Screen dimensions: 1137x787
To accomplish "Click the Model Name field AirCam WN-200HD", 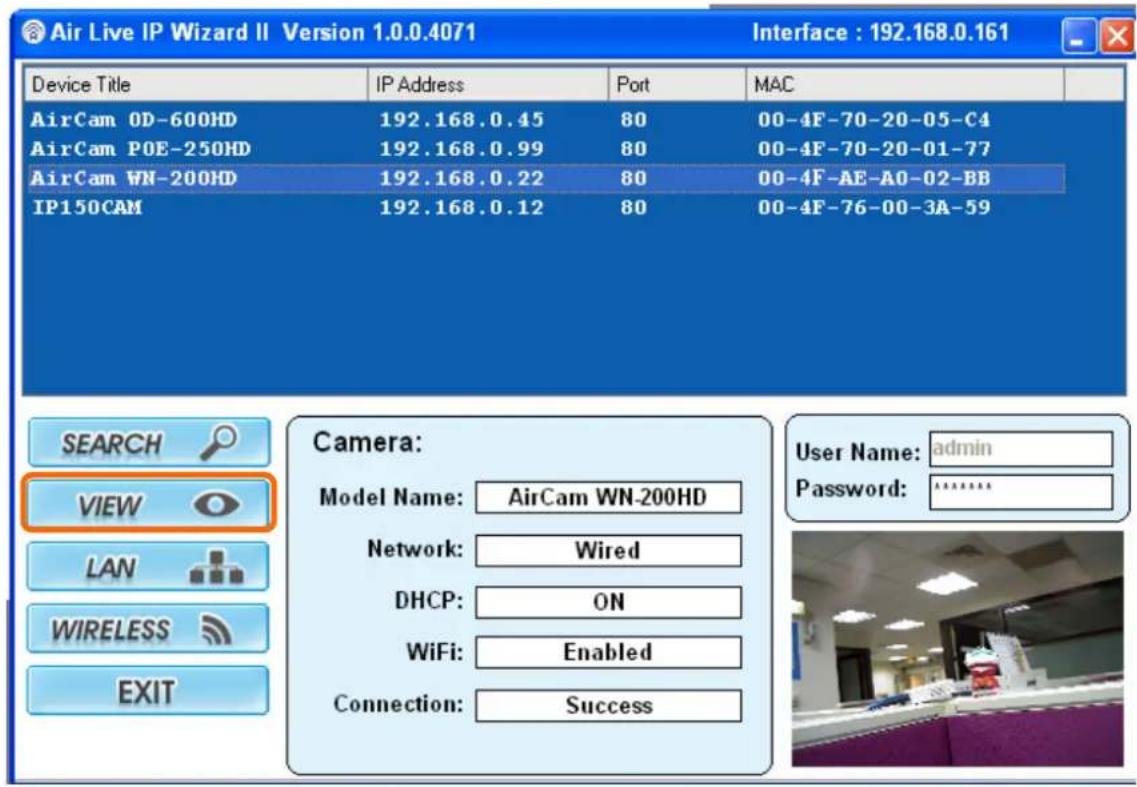I will (608, 498).
